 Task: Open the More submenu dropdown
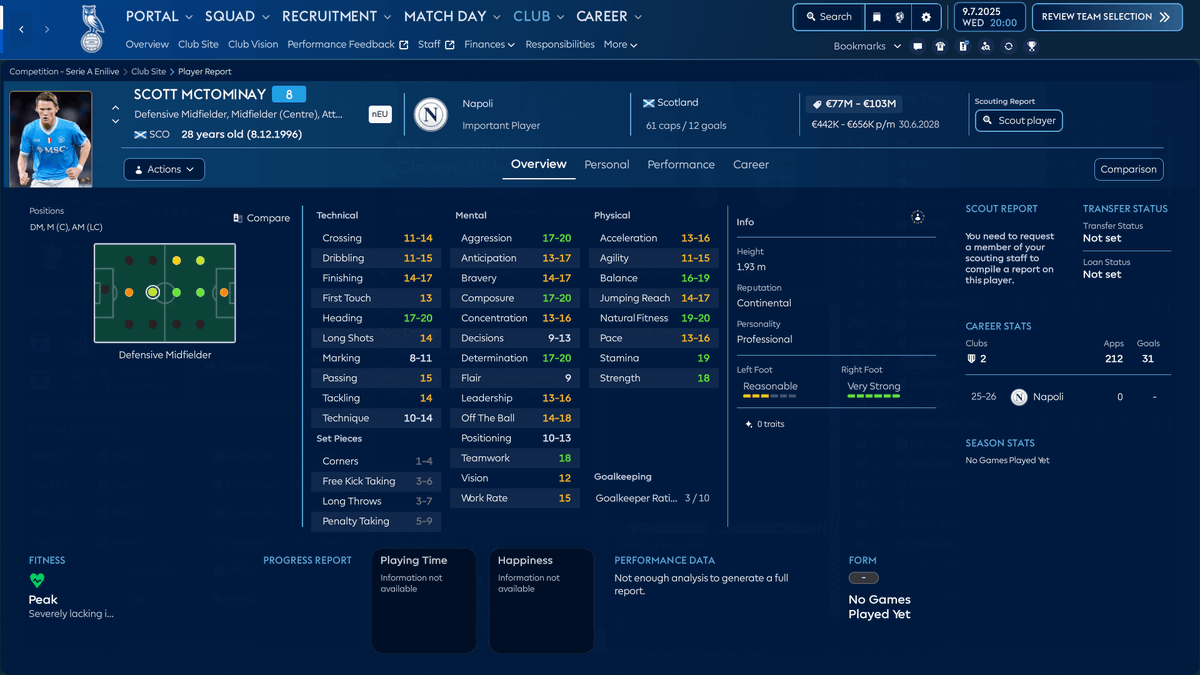[x=620, y=45]
